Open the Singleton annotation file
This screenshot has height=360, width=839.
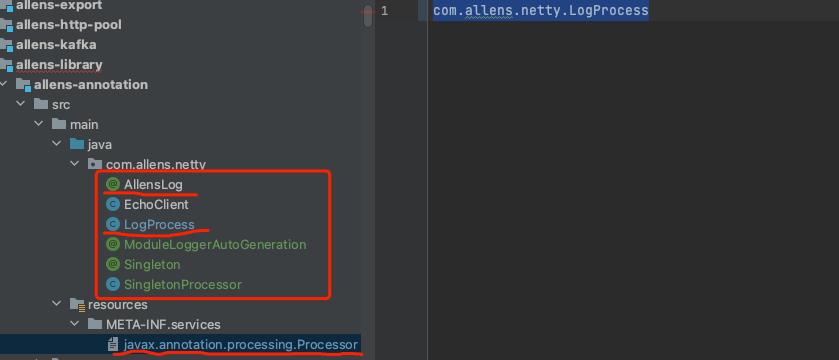[x=152, y=265]
